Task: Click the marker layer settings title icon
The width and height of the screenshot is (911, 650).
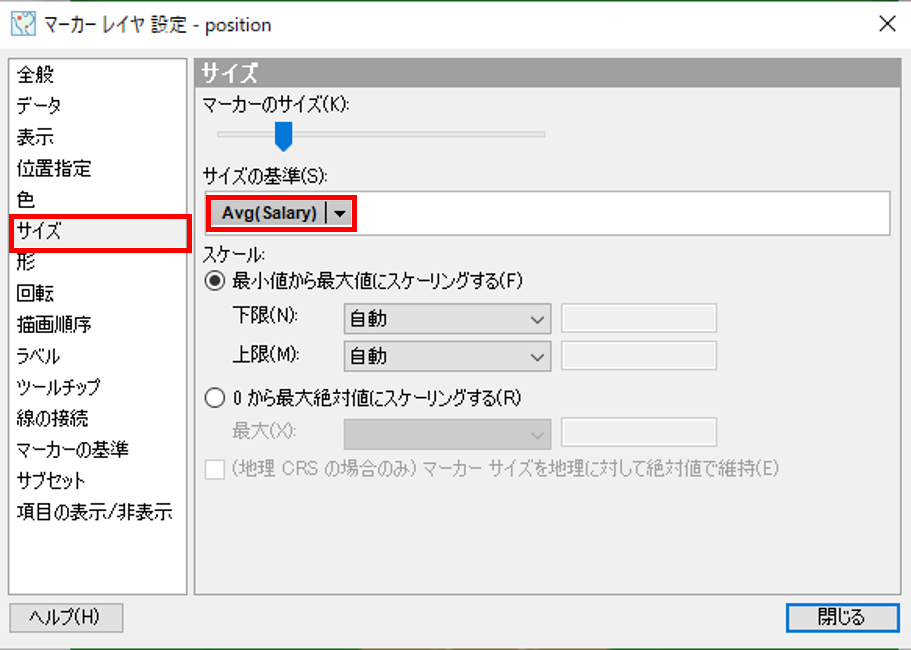Action: pos(23,24)
